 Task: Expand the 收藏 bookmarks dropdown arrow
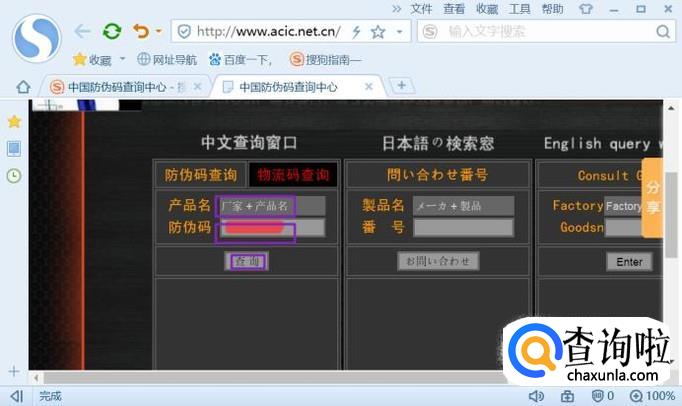[122, 58]
